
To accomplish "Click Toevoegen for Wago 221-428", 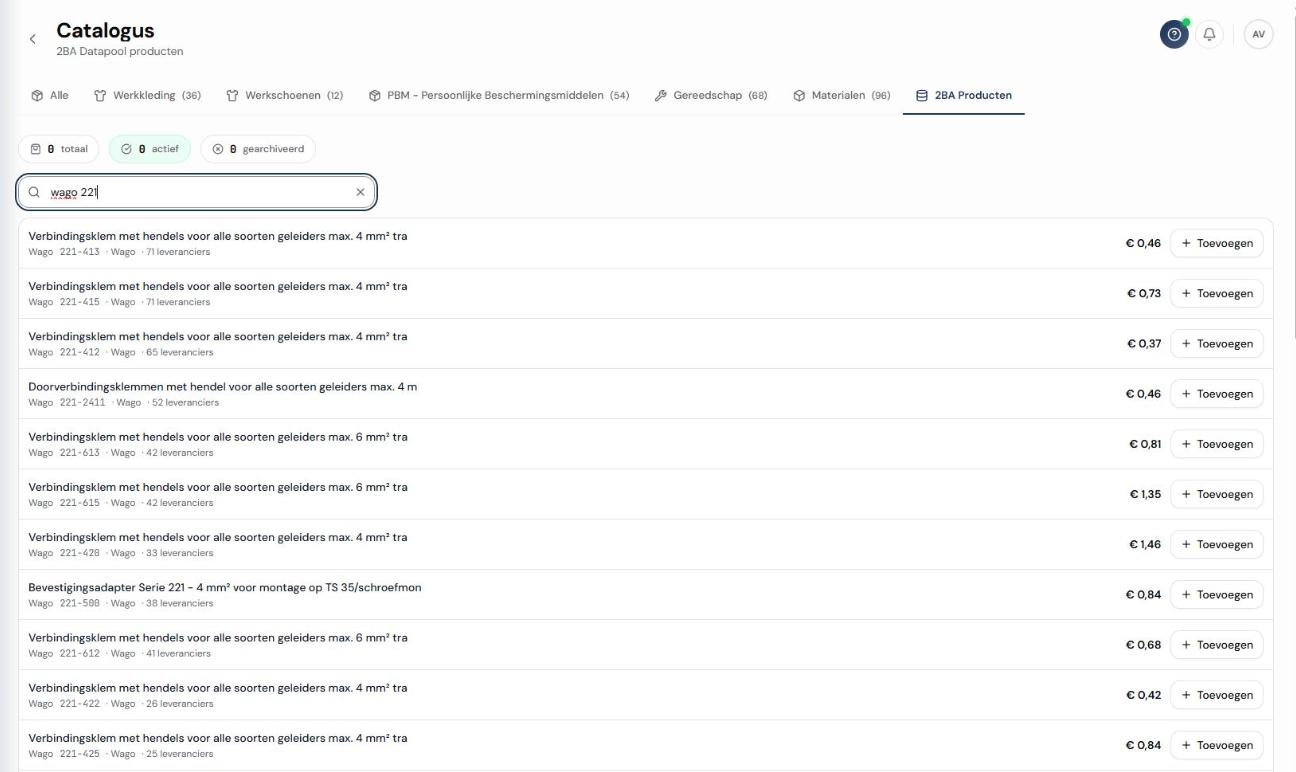I will click(1216, 544).
